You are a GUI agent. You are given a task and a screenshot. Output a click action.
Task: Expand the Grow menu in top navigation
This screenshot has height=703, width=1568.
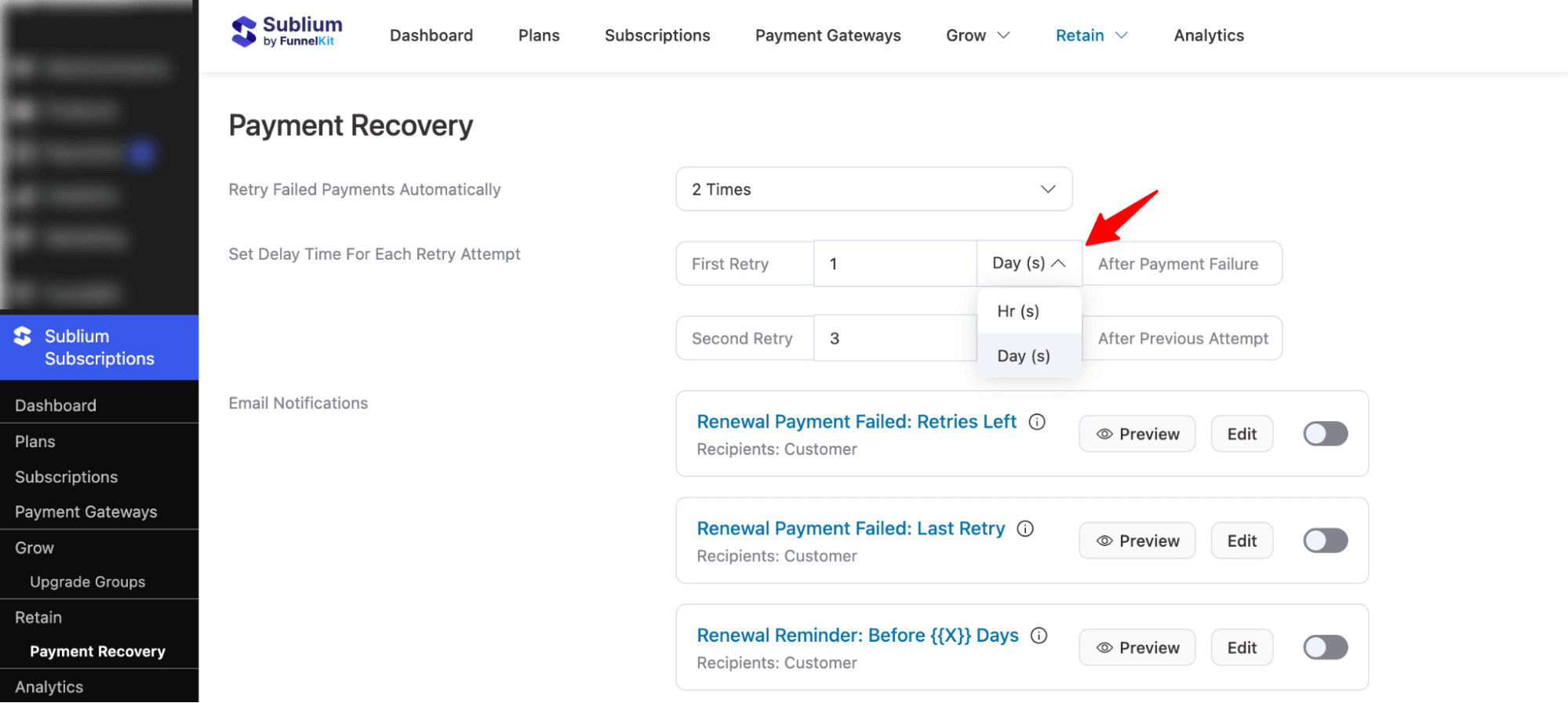[977, 35]
